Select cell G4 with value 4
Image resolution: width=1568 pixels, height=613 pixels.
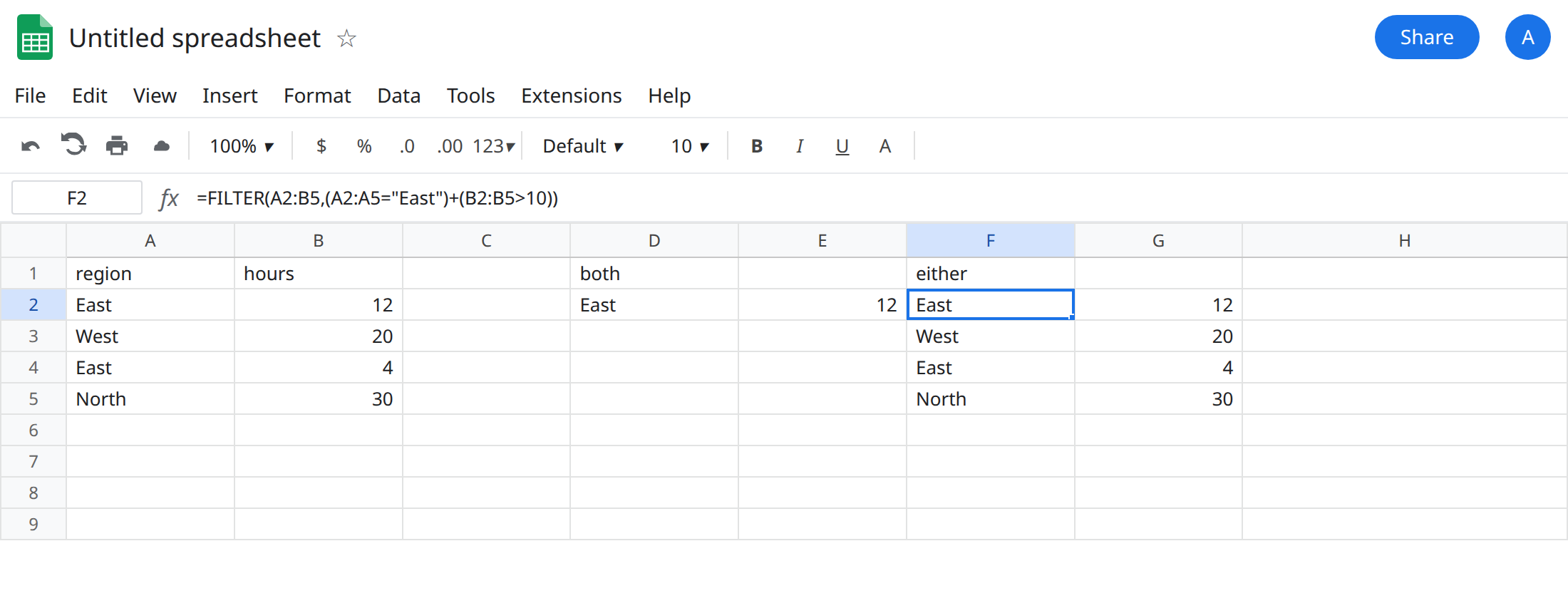pos(1158,368)
